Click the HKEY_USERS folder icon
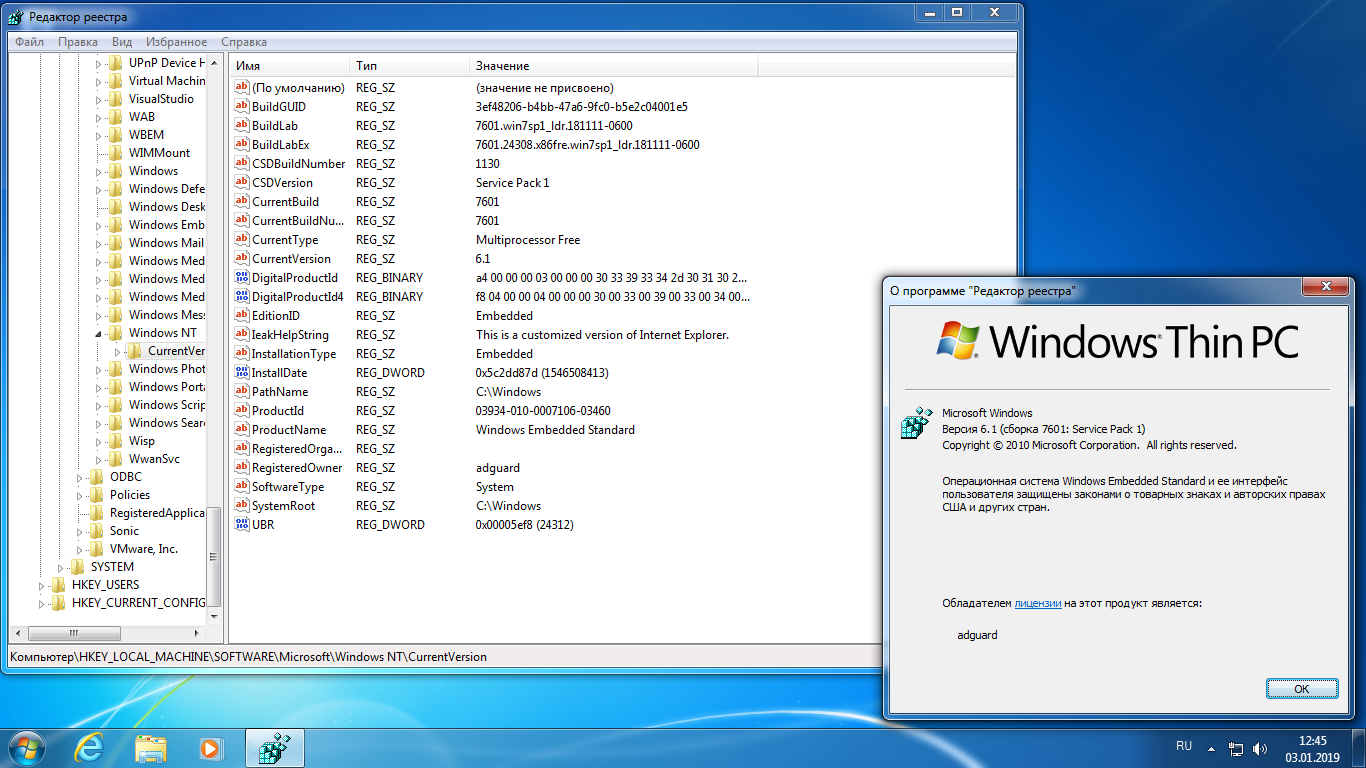 59,585
